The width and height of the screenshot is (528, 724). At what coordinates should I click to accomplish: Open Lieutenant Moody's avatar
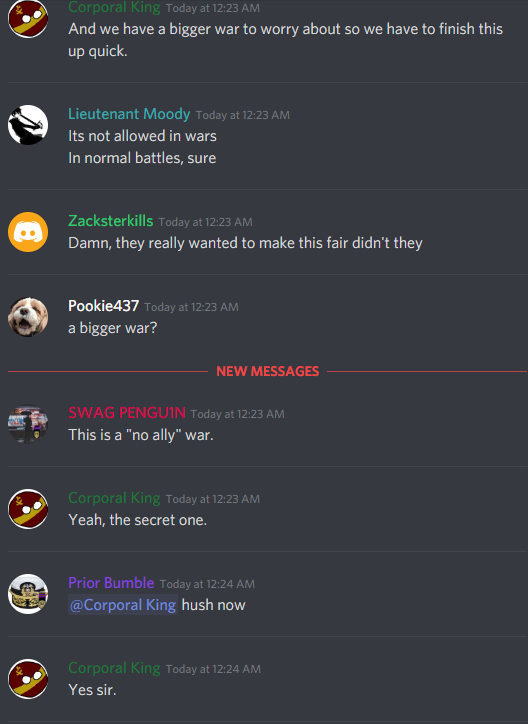pos(28,125)
